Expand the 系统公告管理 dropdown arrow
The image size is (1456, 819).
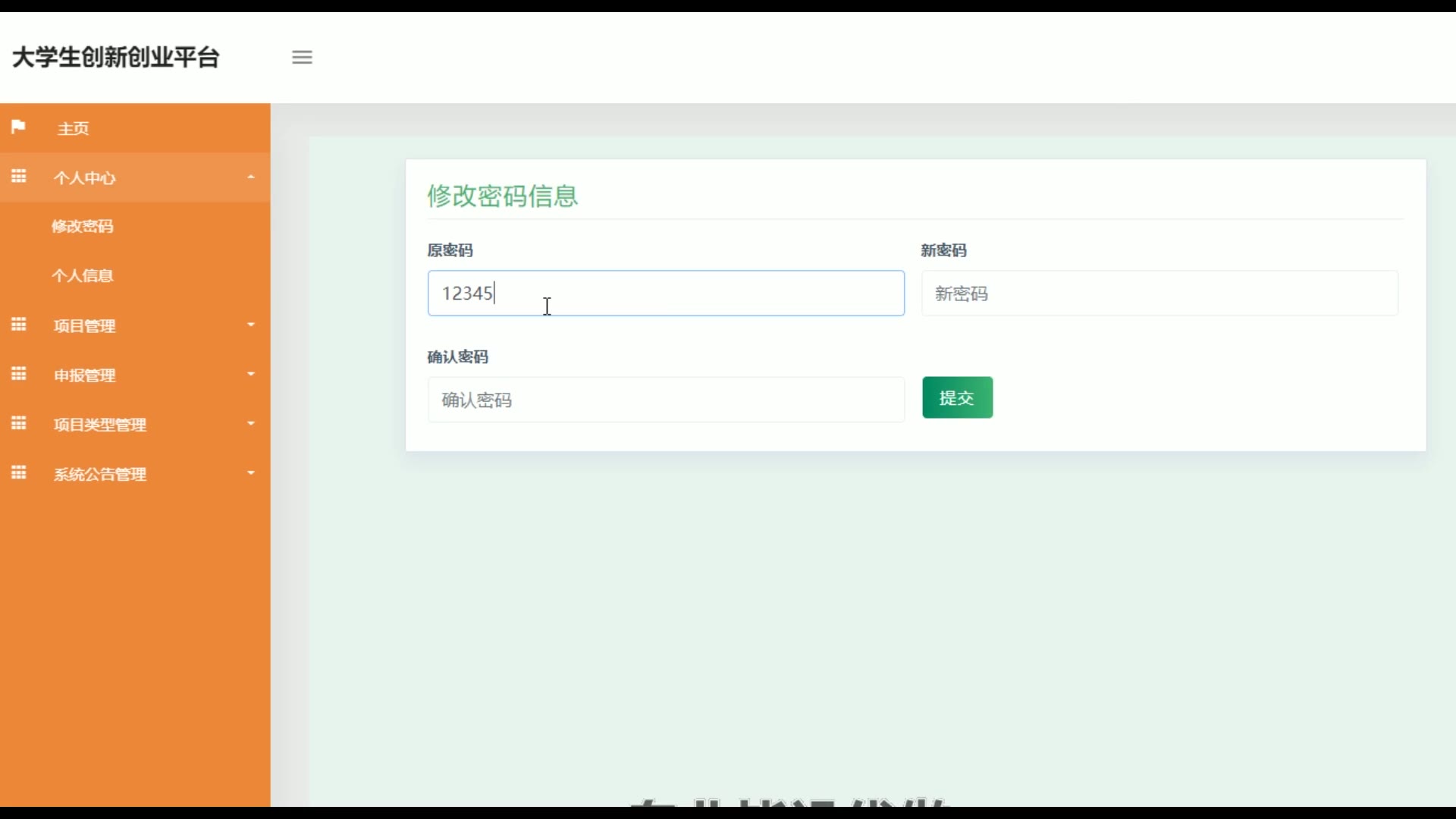coord(251,473)
